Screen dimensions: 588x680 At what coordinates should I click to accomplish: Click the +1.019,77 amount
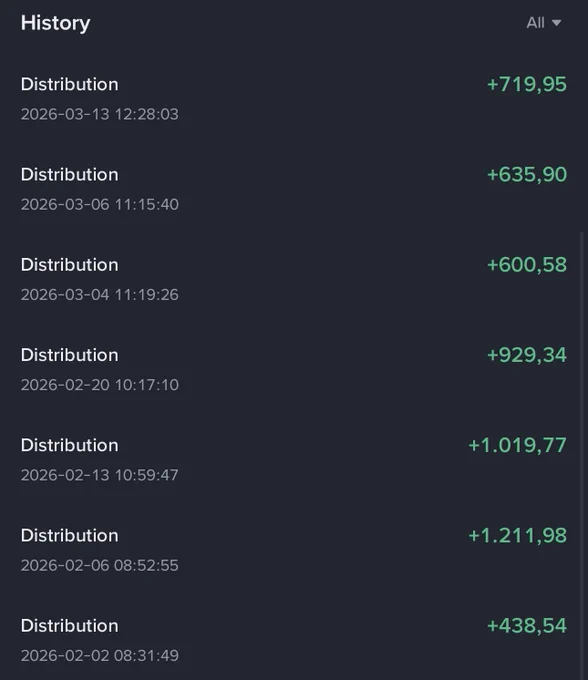517,445
